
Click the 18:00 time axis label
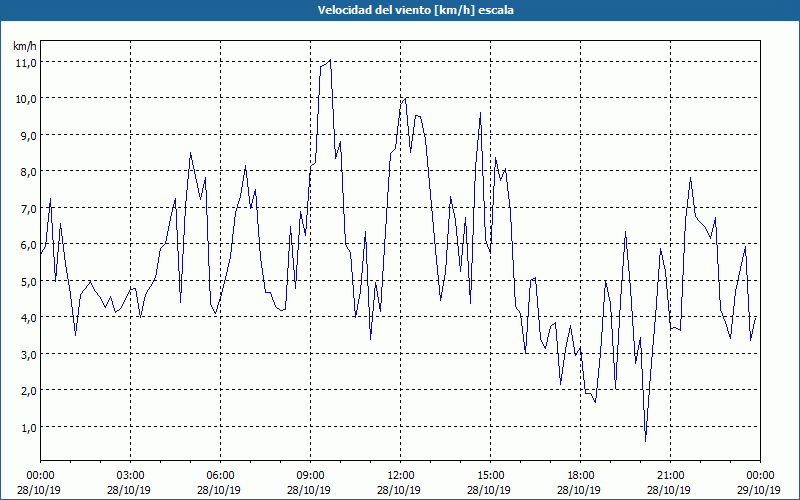click(581, 476)
